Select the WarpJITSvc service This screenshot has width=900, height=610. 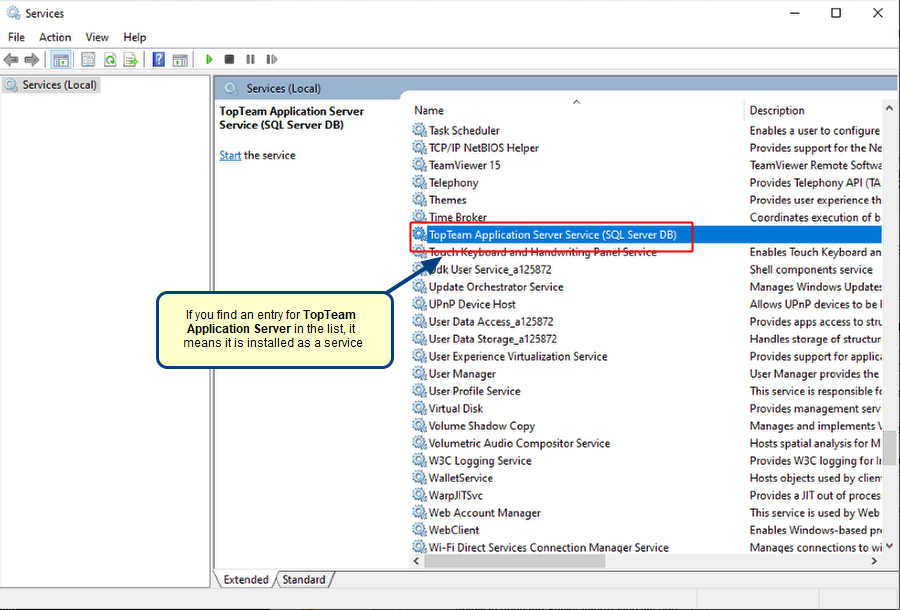(x=455, y=495)
